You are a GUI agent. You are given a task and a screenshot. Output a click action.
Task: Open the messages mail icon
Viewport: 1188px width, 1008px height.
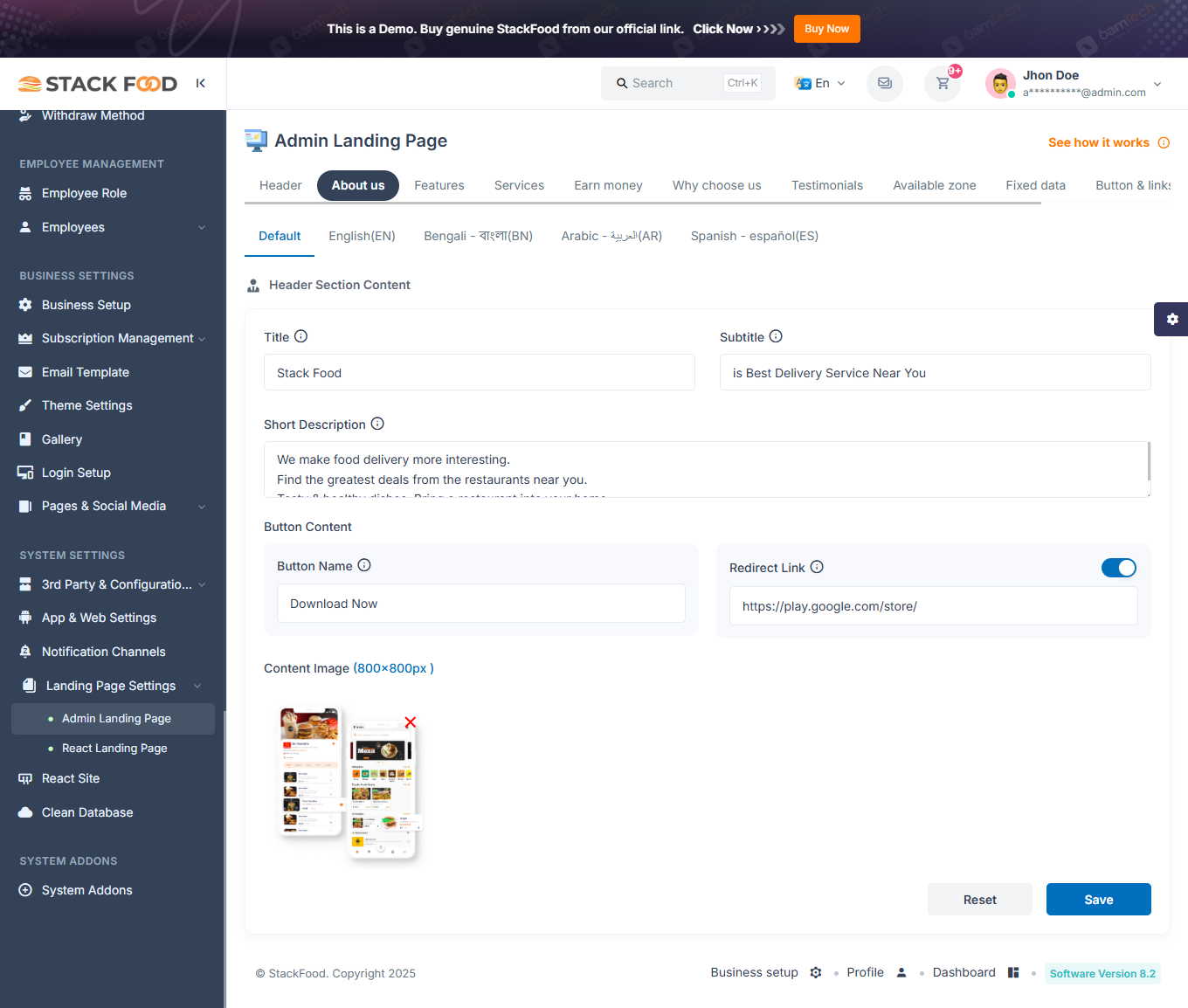coord(885,84)
